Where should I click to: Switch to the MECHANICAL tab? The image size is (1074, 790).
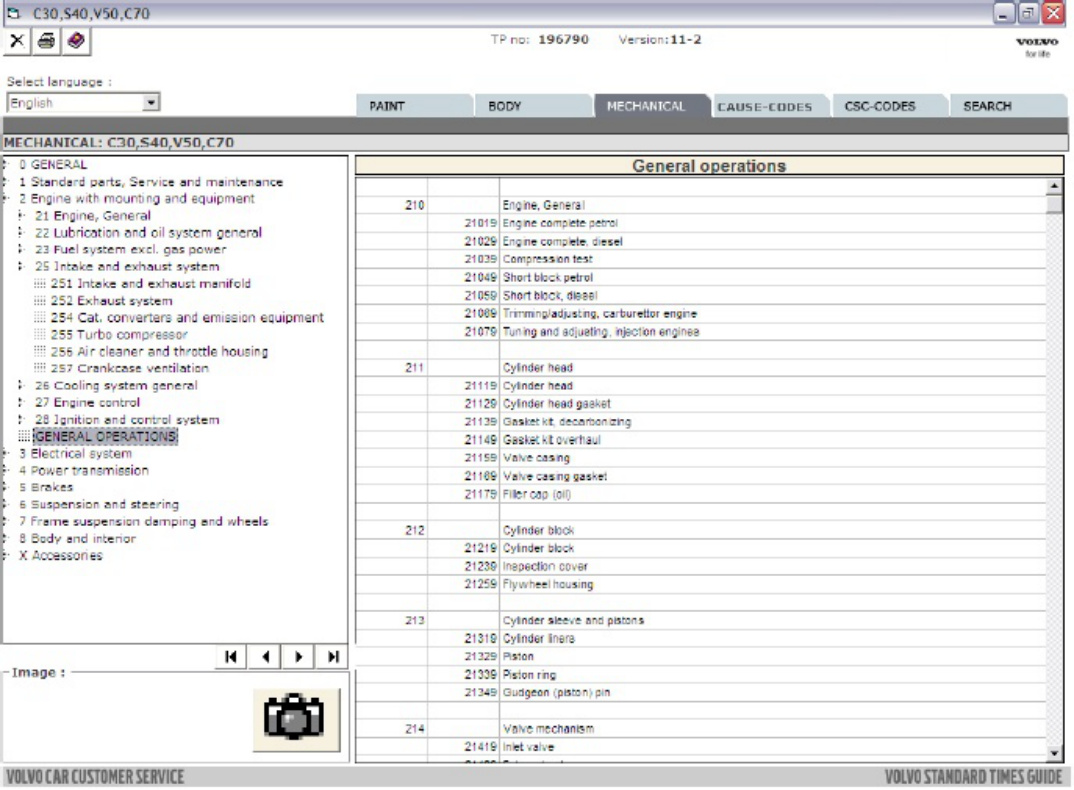click(651, 106)
